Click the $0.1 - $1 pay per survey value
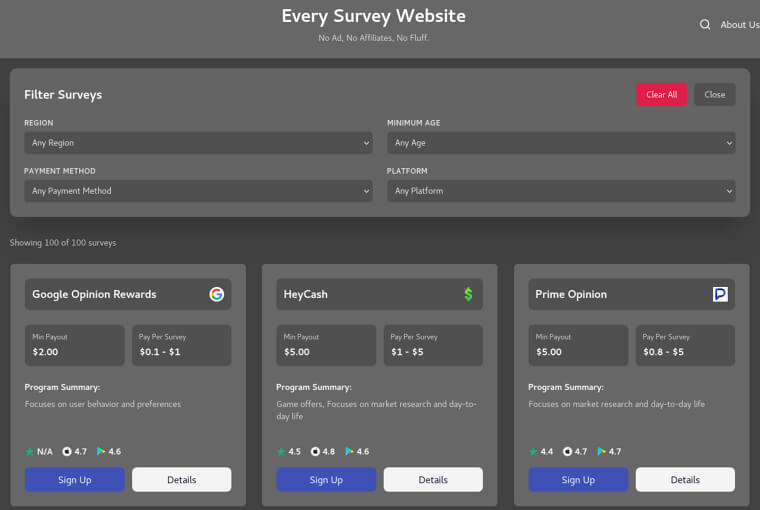This screenshot has height=510, width=760. click(160, 352)
